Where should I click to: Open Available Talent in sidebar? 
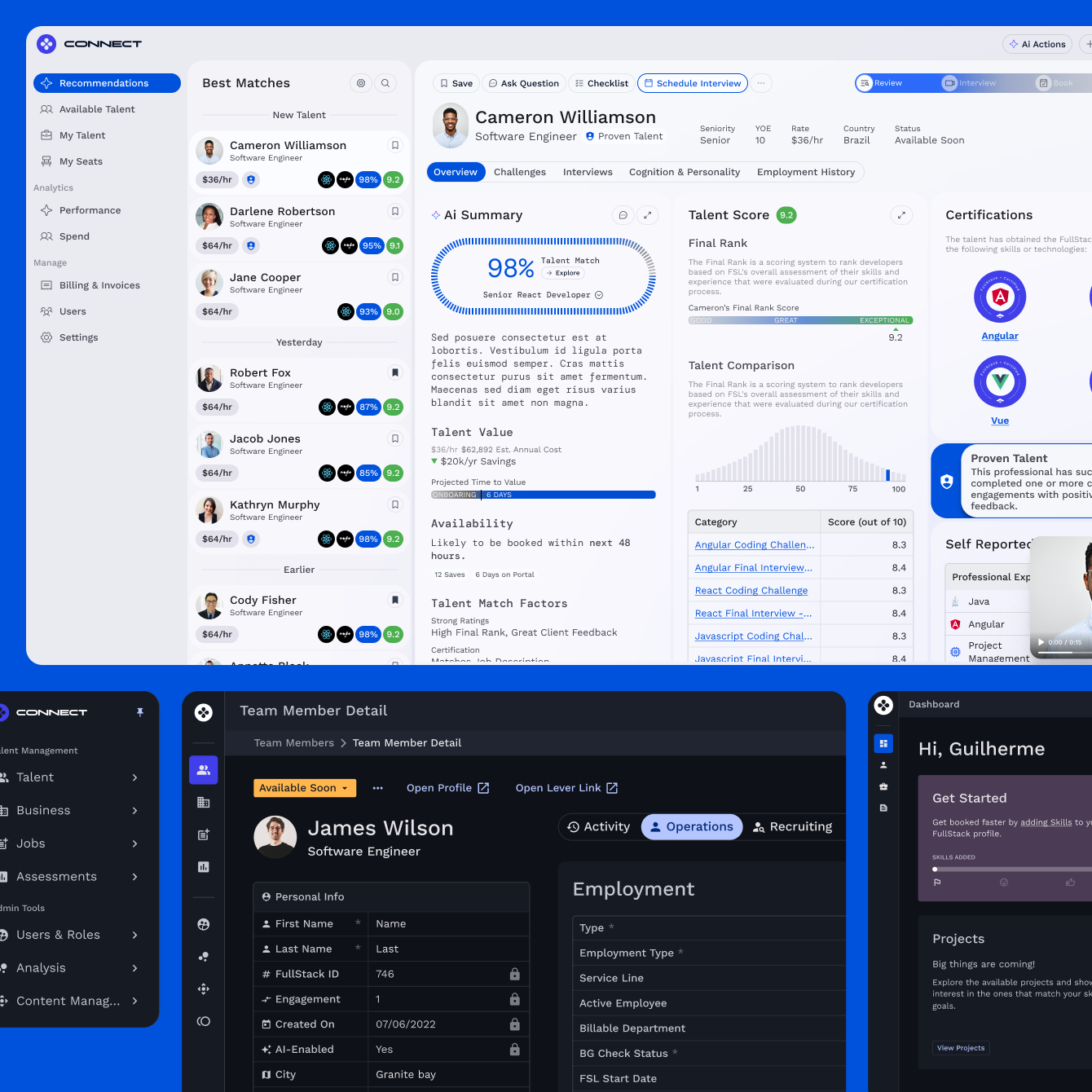tap(107, 109)
